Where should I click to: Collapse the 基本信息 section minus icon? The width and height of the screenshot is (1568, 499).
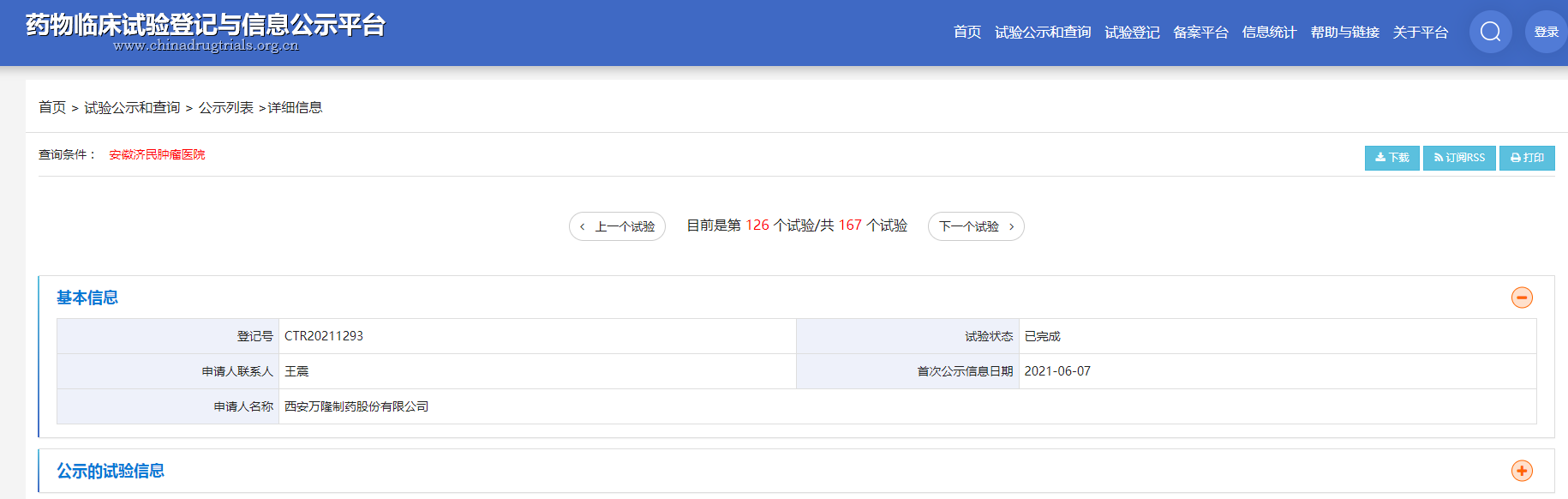tap(1522, 298)
